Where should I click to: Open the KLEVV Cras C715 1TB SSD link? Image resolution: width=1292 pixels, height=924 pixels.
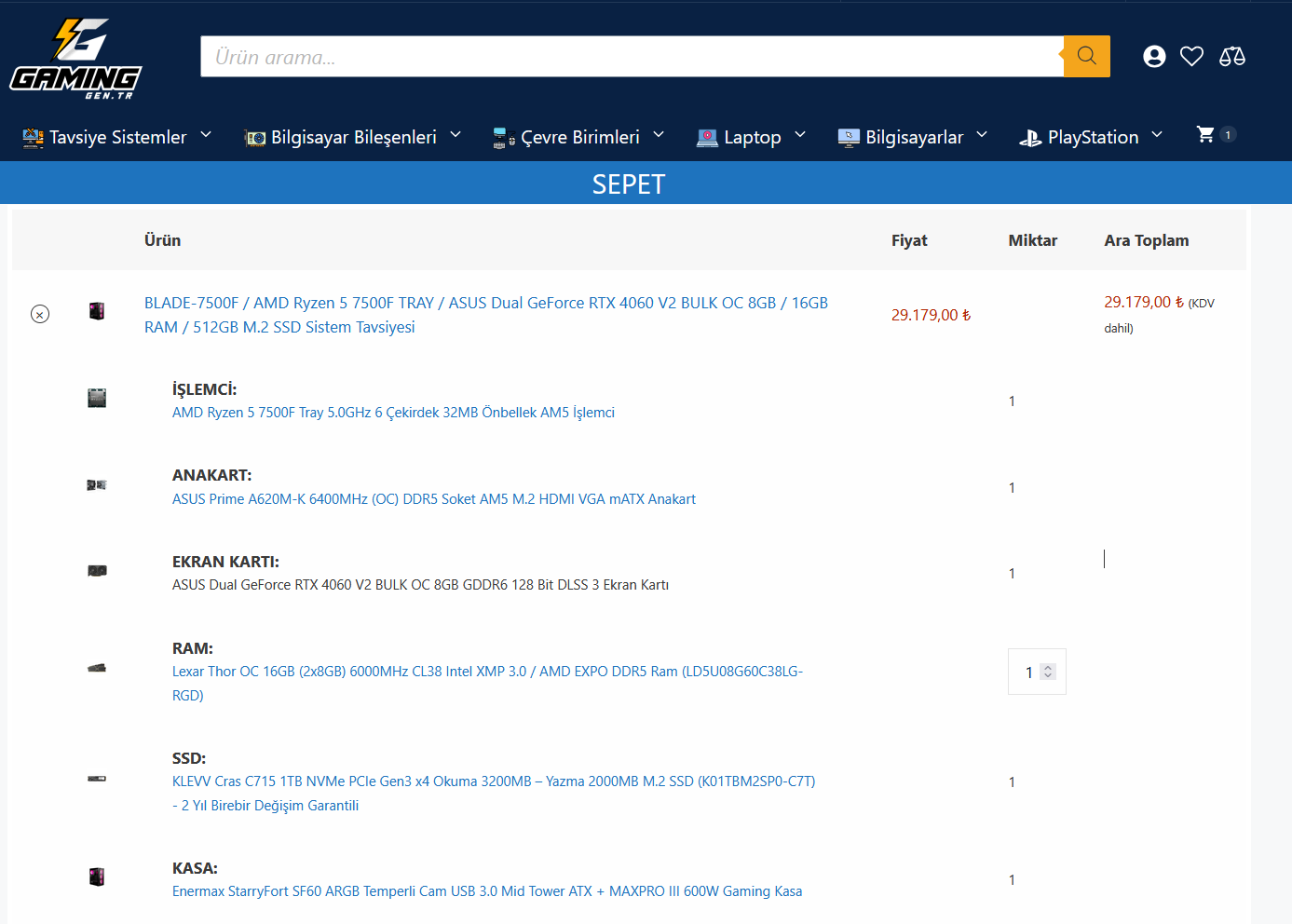tap(494, 794)
